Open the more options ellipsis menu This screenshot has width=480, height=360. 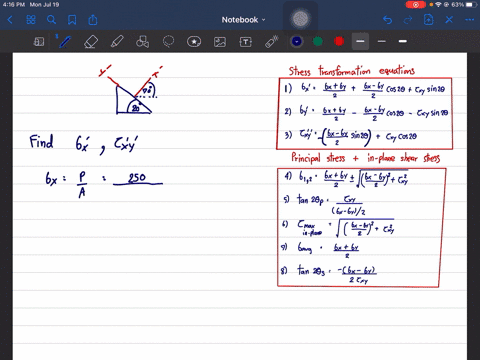pos(470,20)
